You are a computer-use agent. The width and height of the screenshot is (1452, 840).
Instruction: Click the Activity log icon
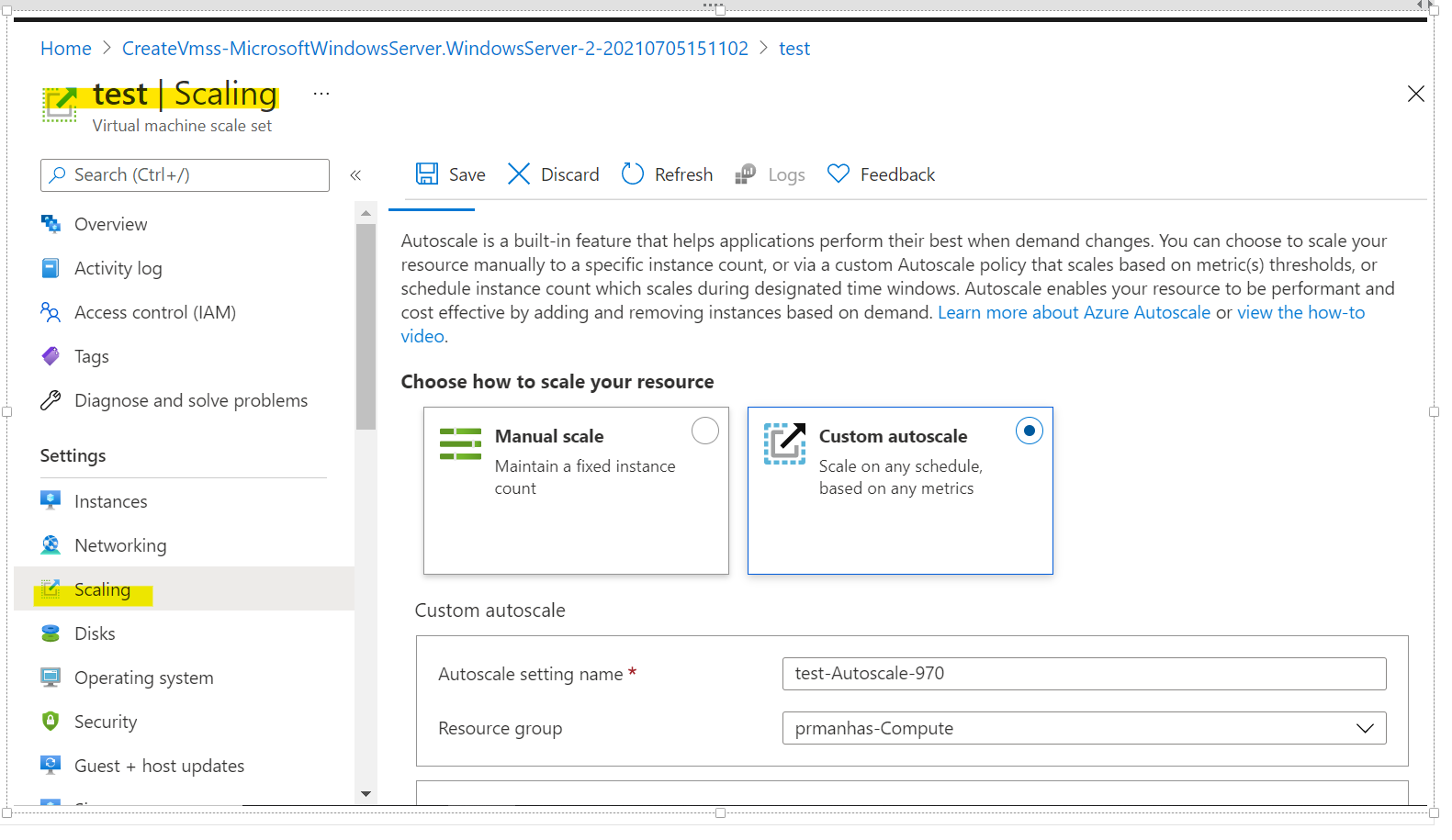point(51,268)
